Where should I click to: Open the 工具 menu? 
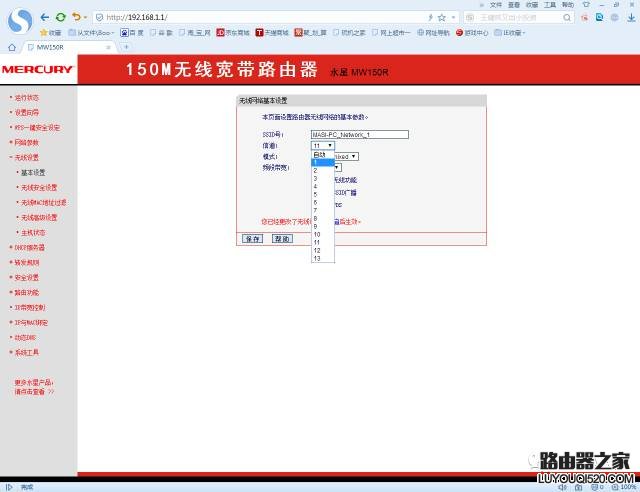click(549, 5)
